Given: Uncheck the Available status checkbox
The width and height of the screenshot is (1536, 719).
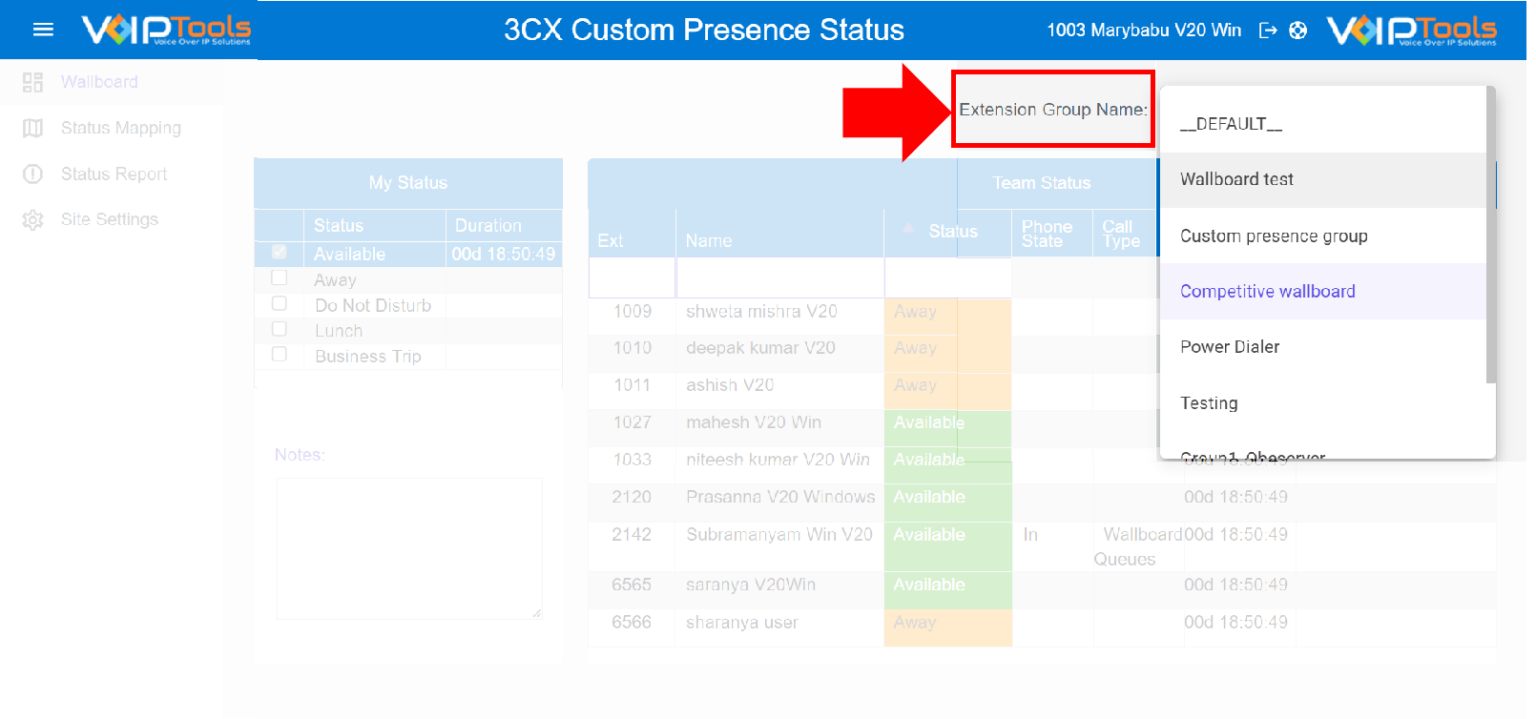Looking at the screenshot, I should click(279, 253).
